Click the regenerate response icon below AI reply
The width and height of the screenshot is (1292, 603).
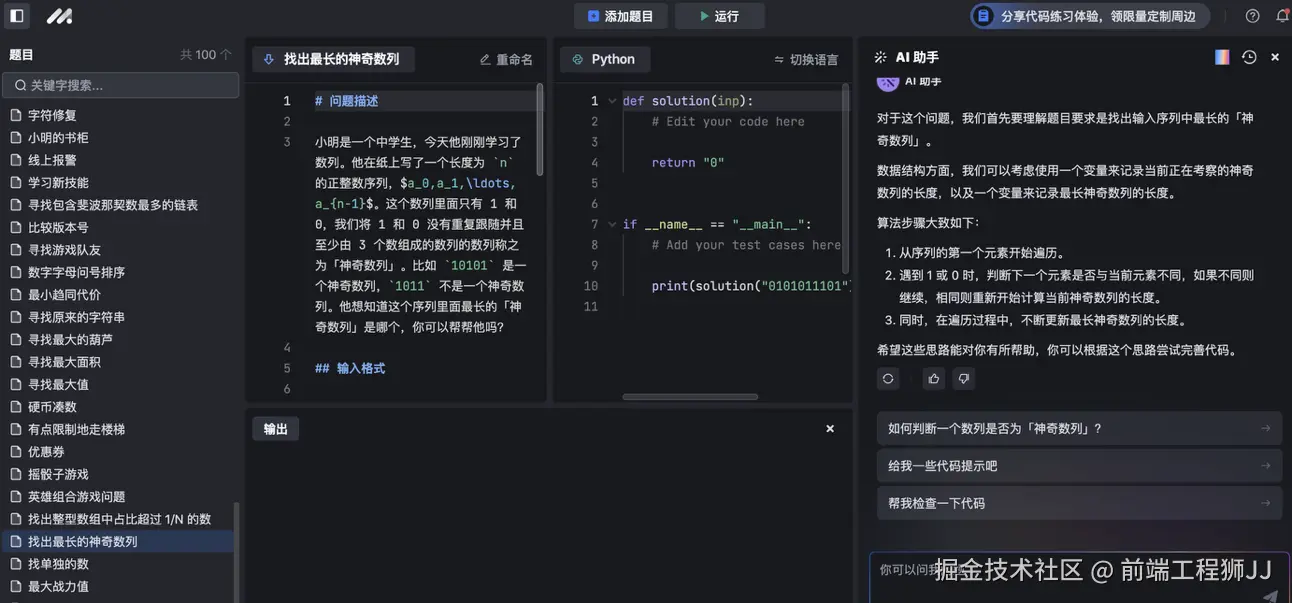[x=887, y=377]
